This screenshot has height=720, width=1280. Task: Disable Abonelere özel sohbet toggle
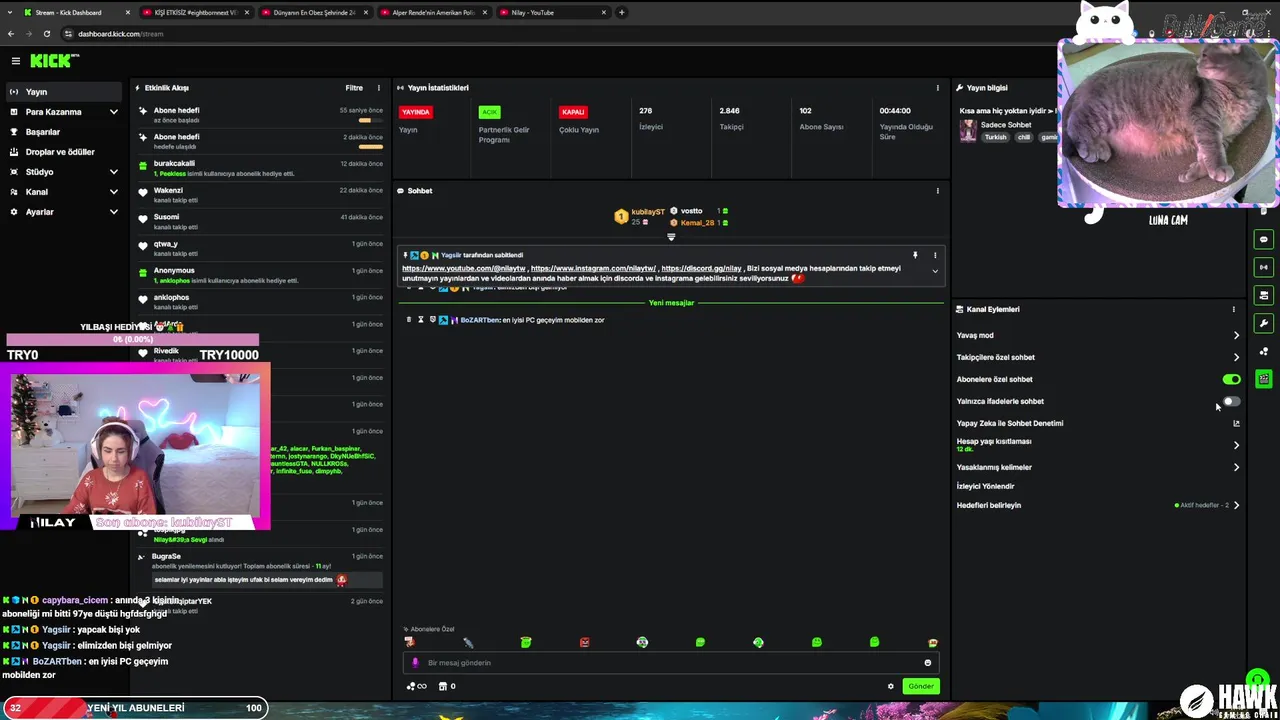(1231, 379)
